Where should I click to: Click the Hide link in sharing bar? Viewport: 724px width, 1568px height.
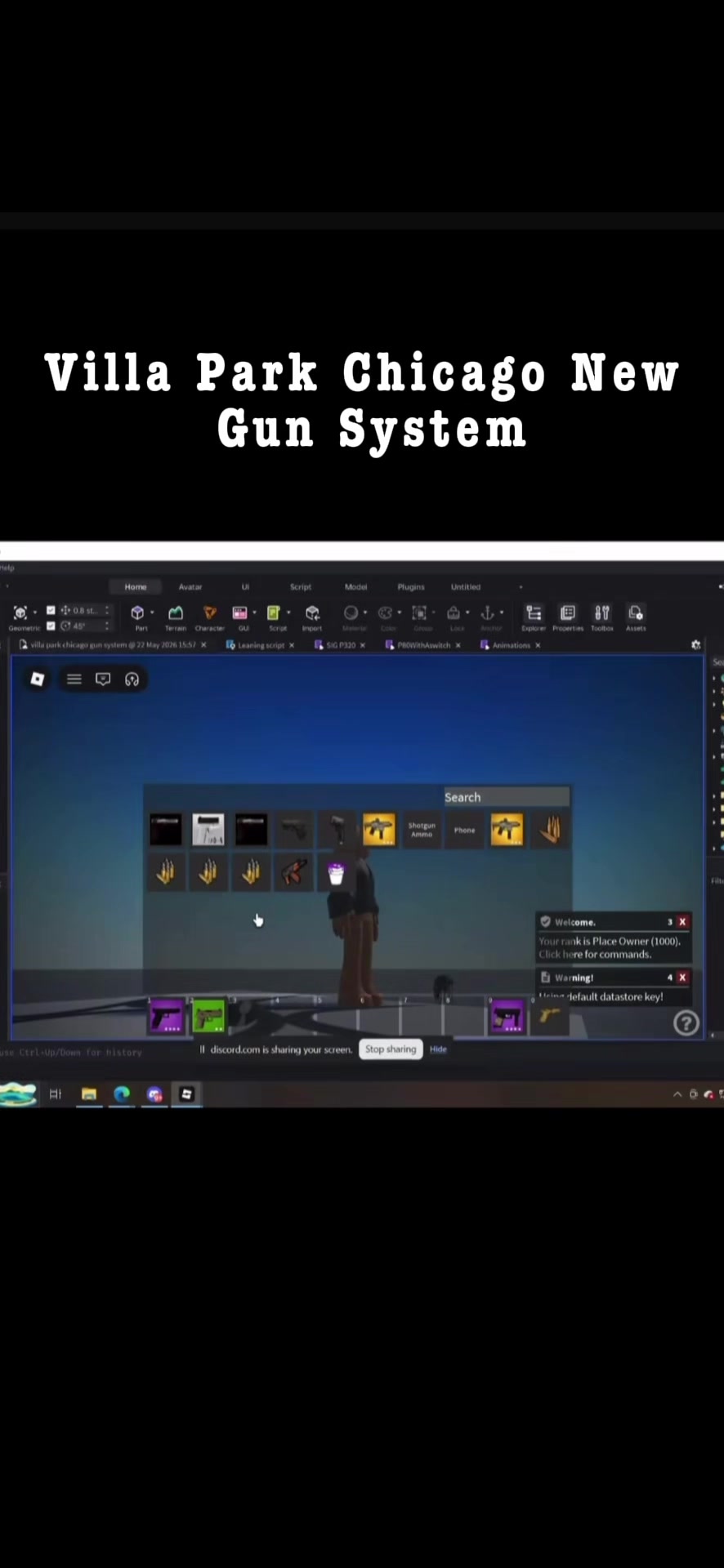click(x=438, y=1049)
